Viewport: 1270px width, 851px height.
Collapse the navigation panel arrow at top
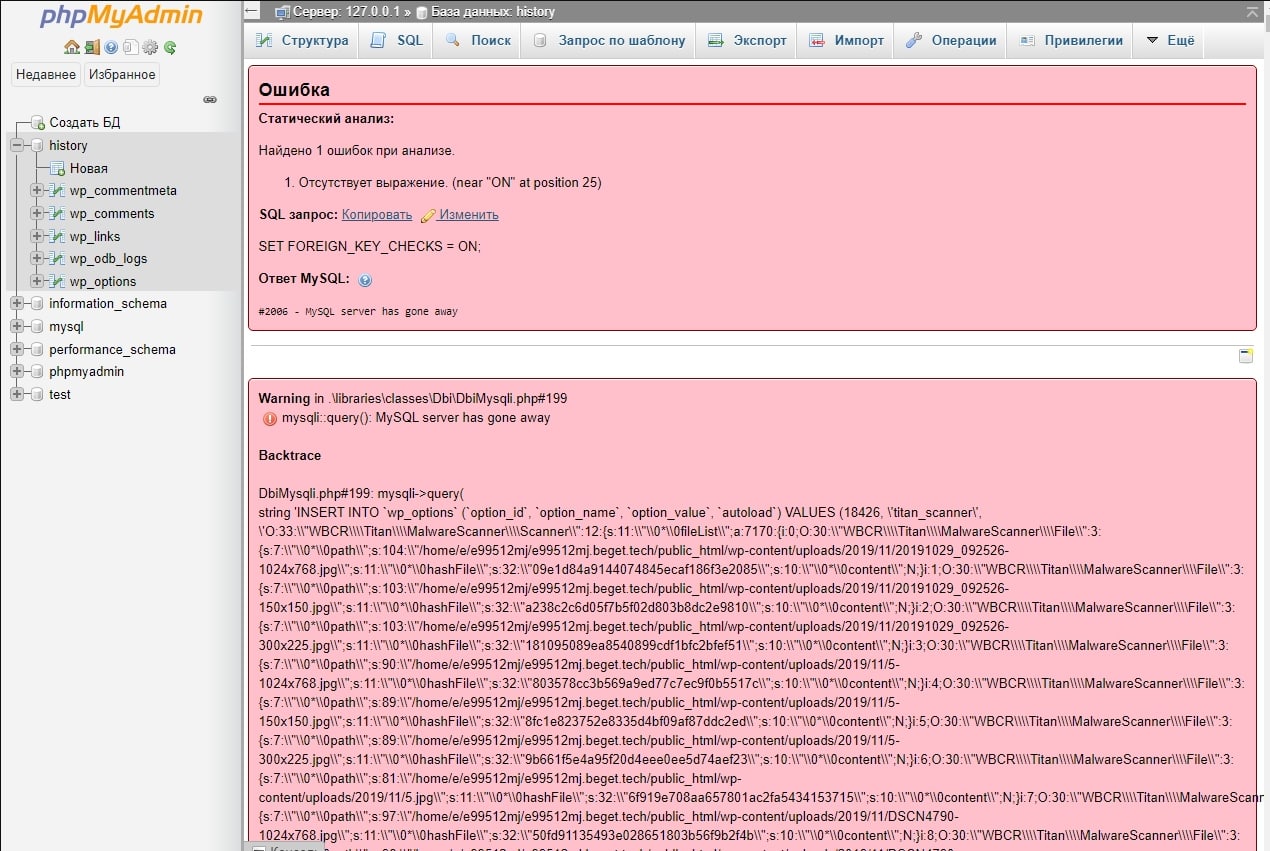click(253, 11)
